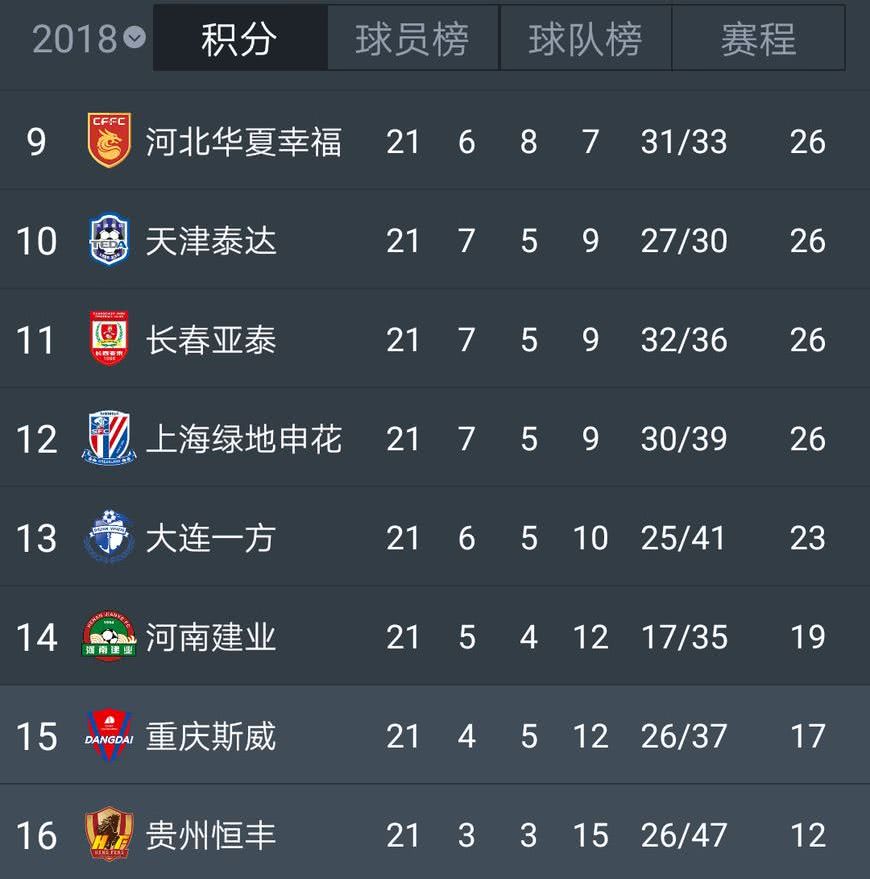This screenshot has width=870, height=879.
Task: Click the Guizhou Hengfeng club badge
Action: click(x=108, y=835)
